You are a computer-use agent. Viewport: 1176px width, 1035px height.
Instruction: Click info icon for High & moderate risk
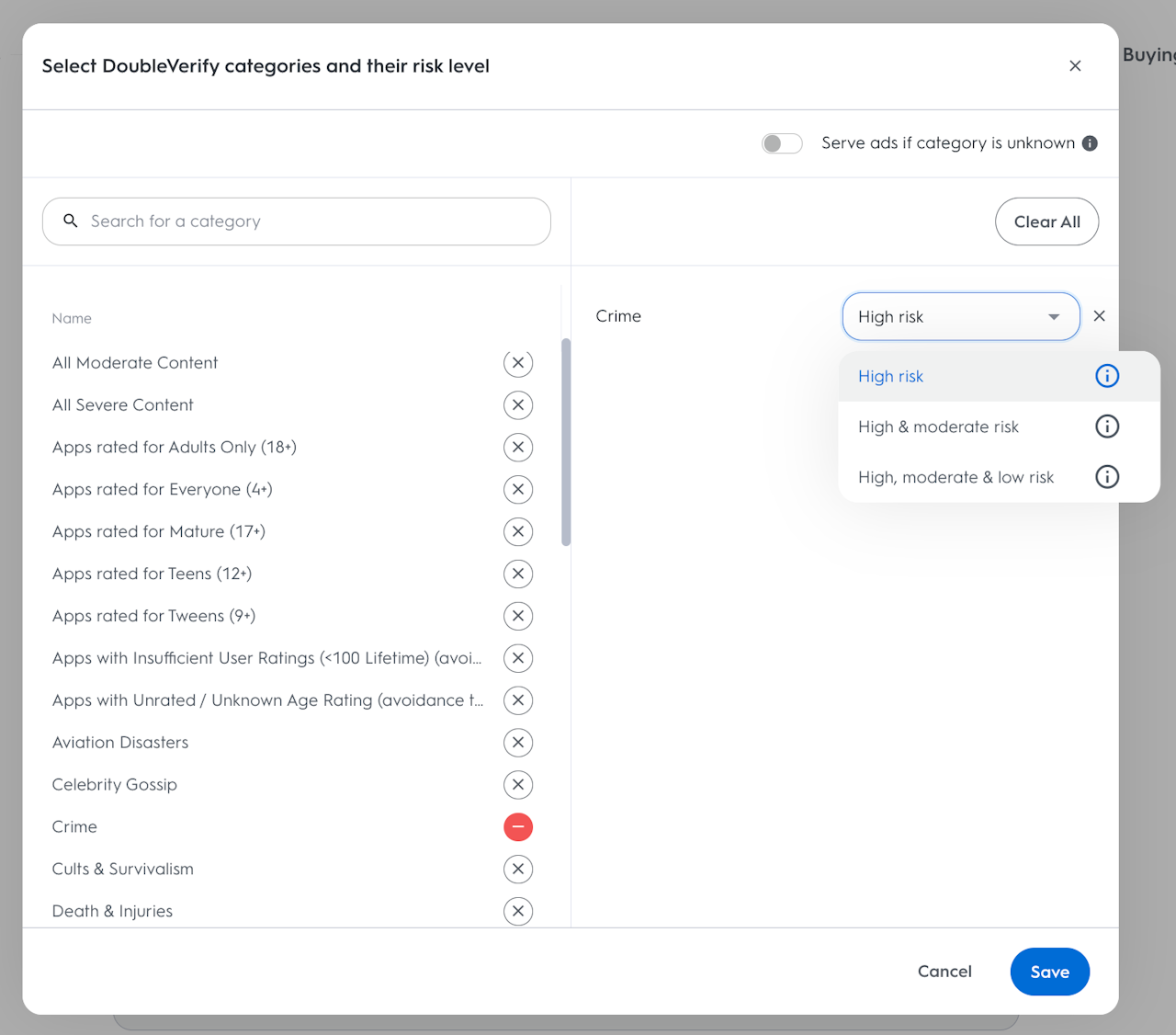pos(1107,427)
